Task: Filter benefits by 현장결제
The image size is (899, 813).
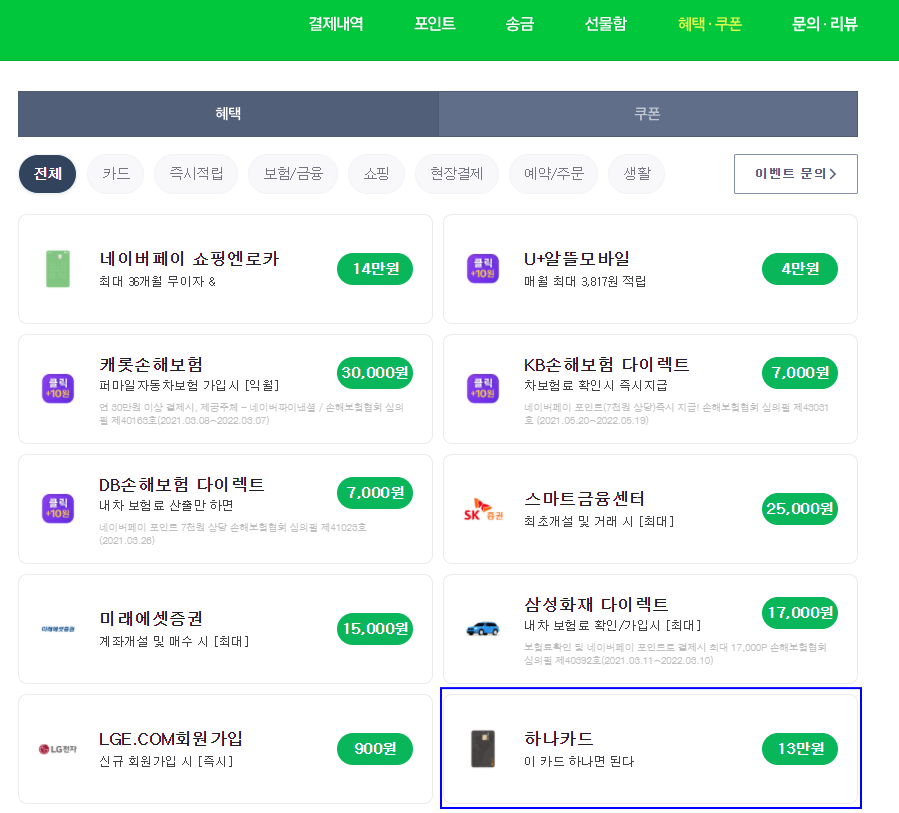Action: click(457, 174)
